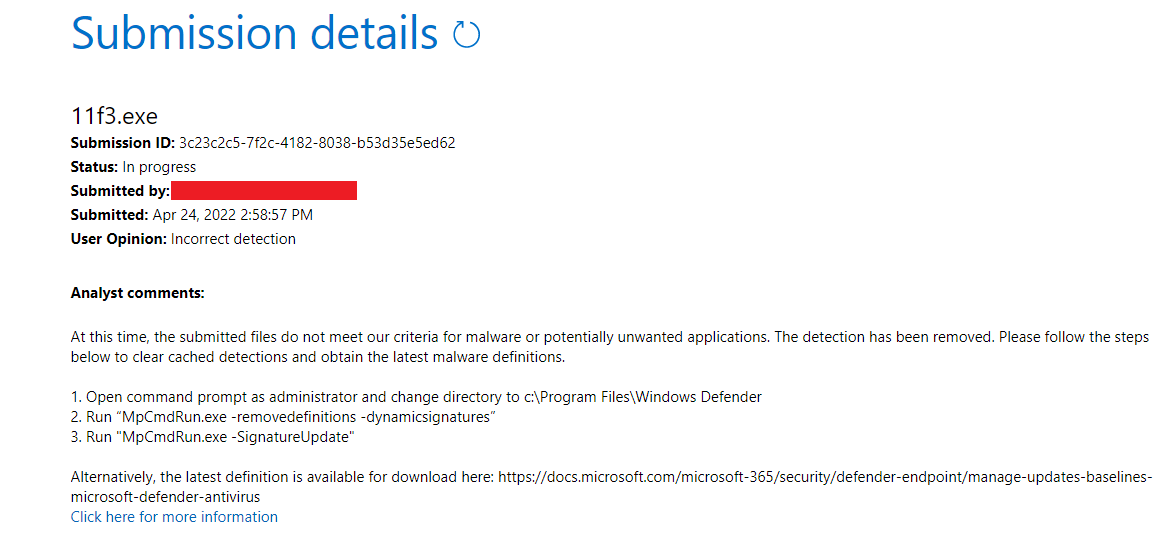Screen dimensions: 1165x539
Task: Click the Submission details page heading
Action: [254, 34]
